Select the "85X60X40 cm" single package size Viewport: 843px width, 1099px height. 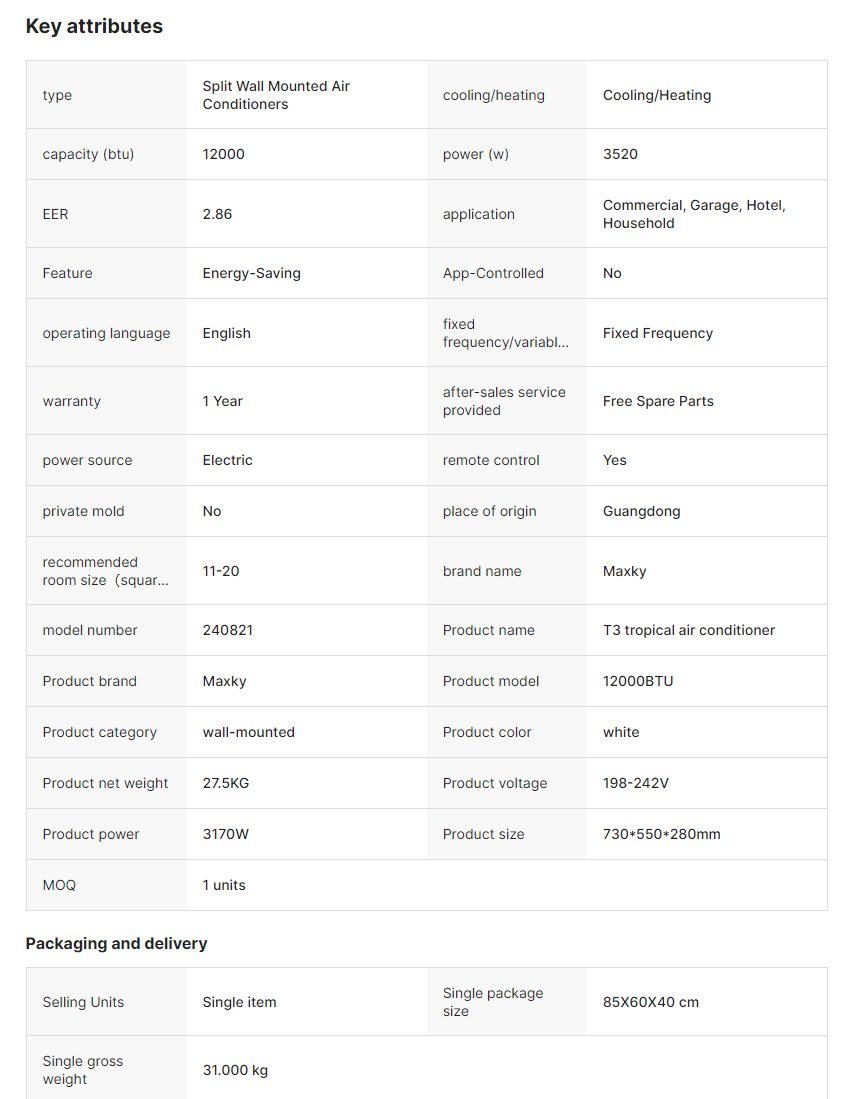pos(650,1002)
